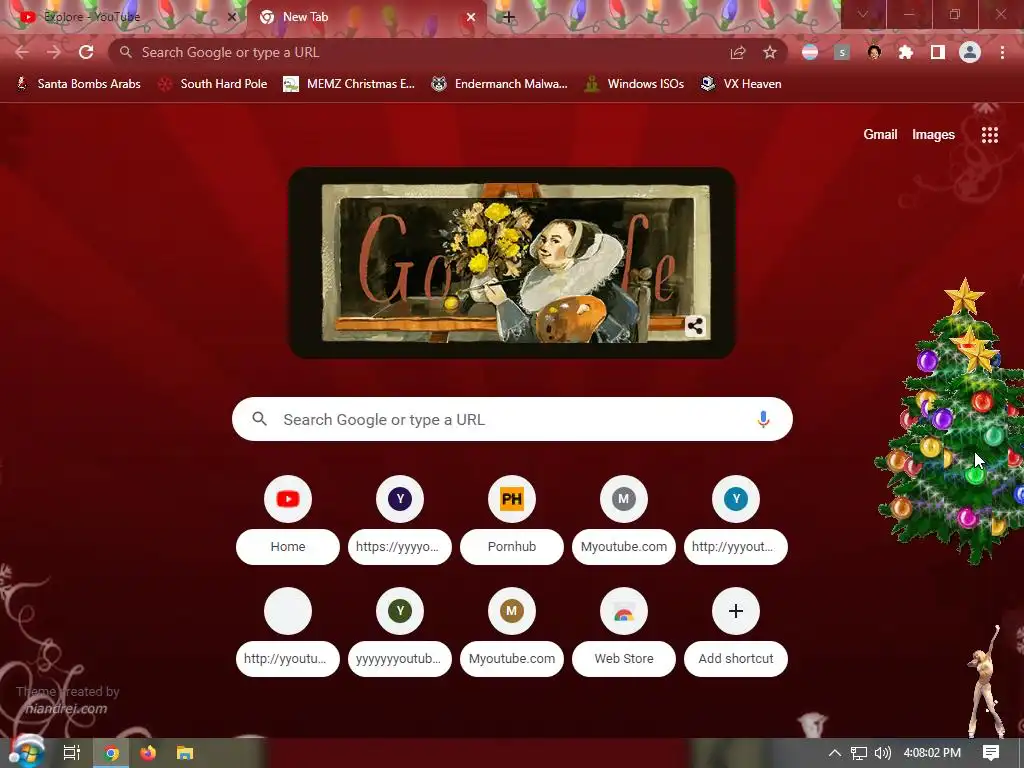Open the Chrome profile avatar
The height and width of the screenshot is (768, 1024).
point(970,52)
